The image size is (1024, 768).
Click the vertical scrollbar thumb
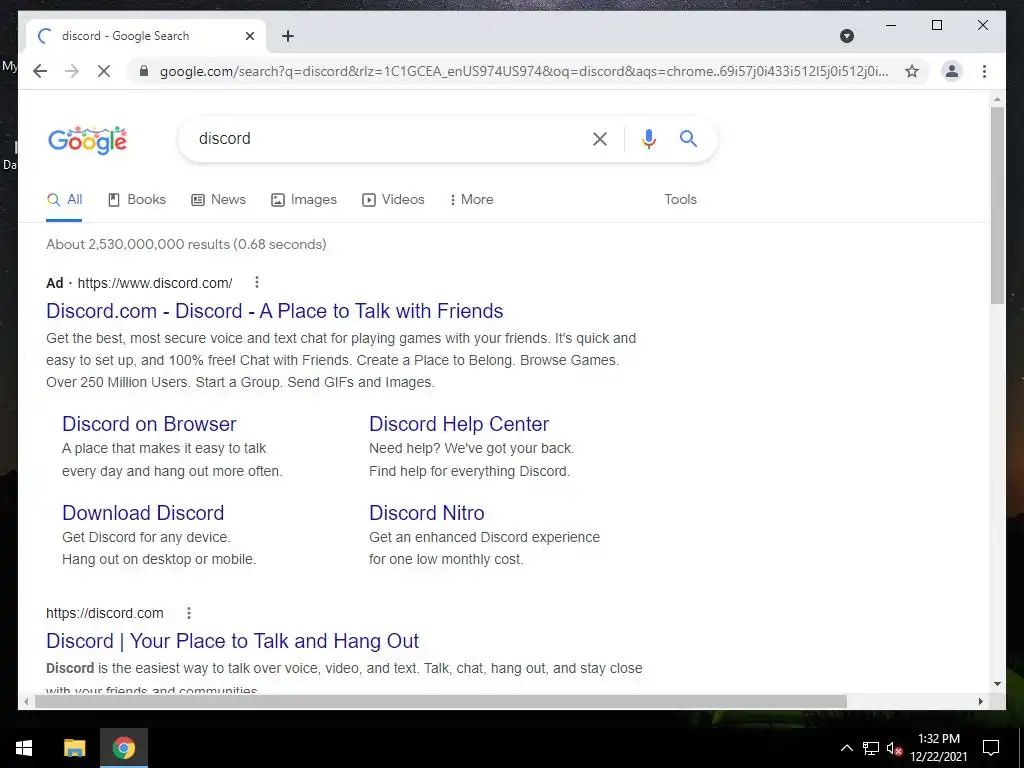(x=997, y=205)
